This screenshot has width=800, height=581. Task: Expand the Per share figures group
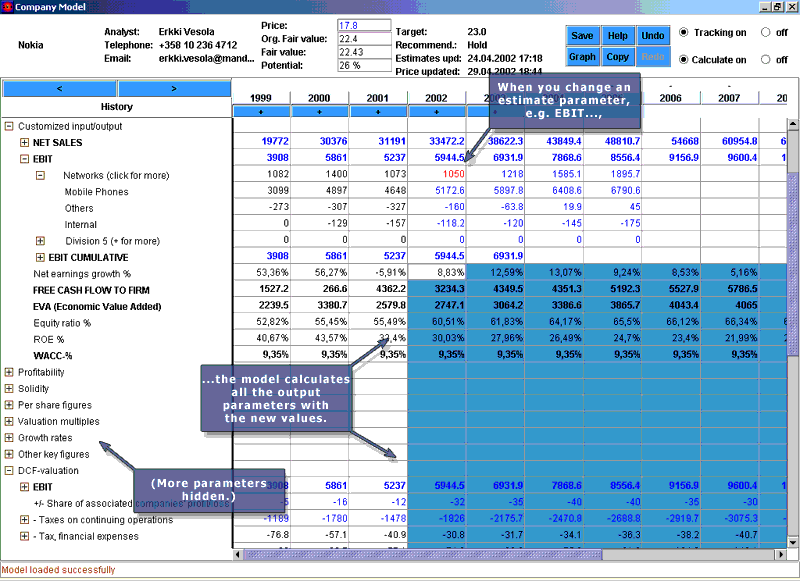9,405
